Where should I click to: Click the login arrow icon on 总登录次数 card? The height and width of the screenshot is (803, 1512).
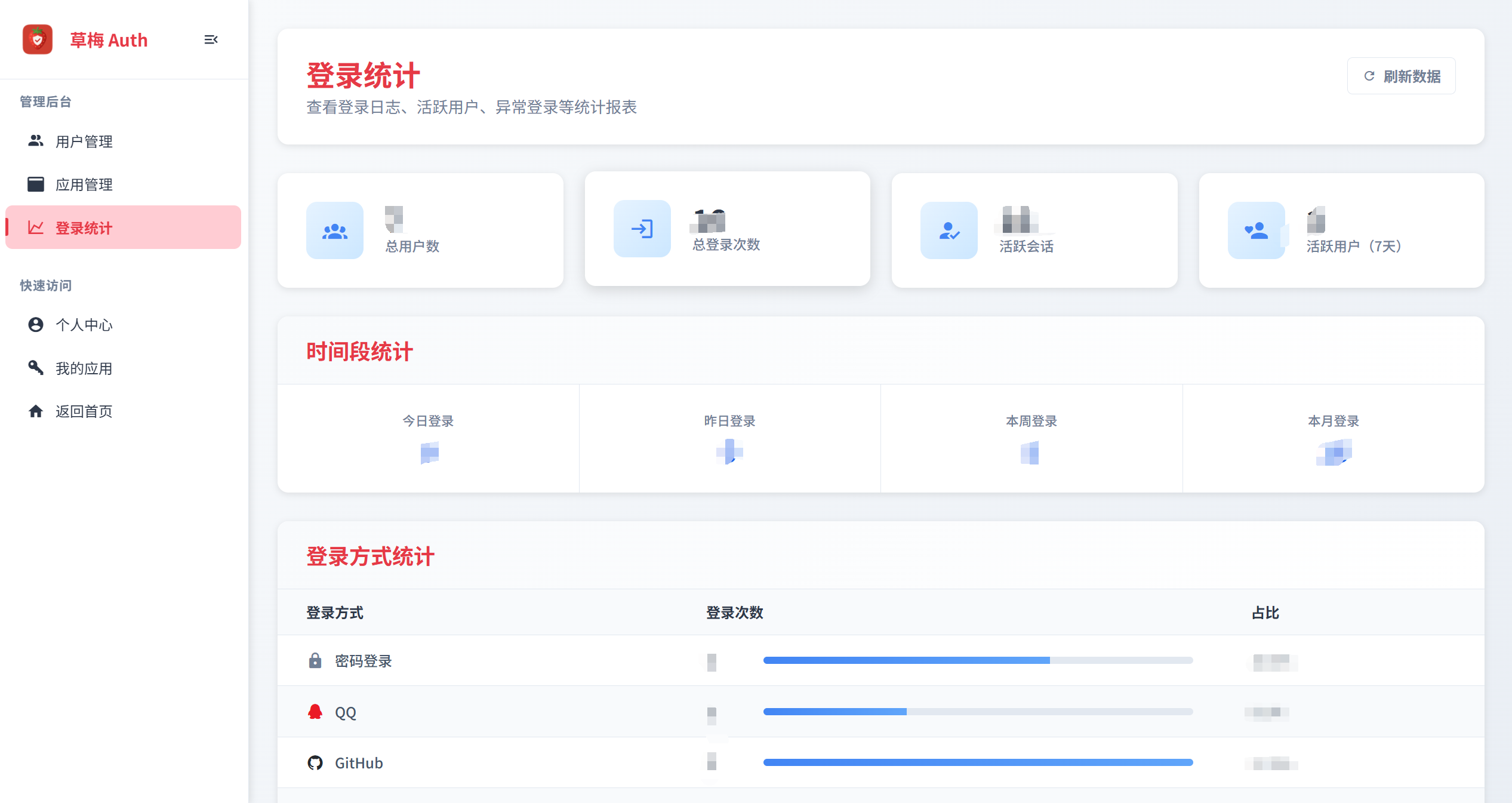click(642, 229)
